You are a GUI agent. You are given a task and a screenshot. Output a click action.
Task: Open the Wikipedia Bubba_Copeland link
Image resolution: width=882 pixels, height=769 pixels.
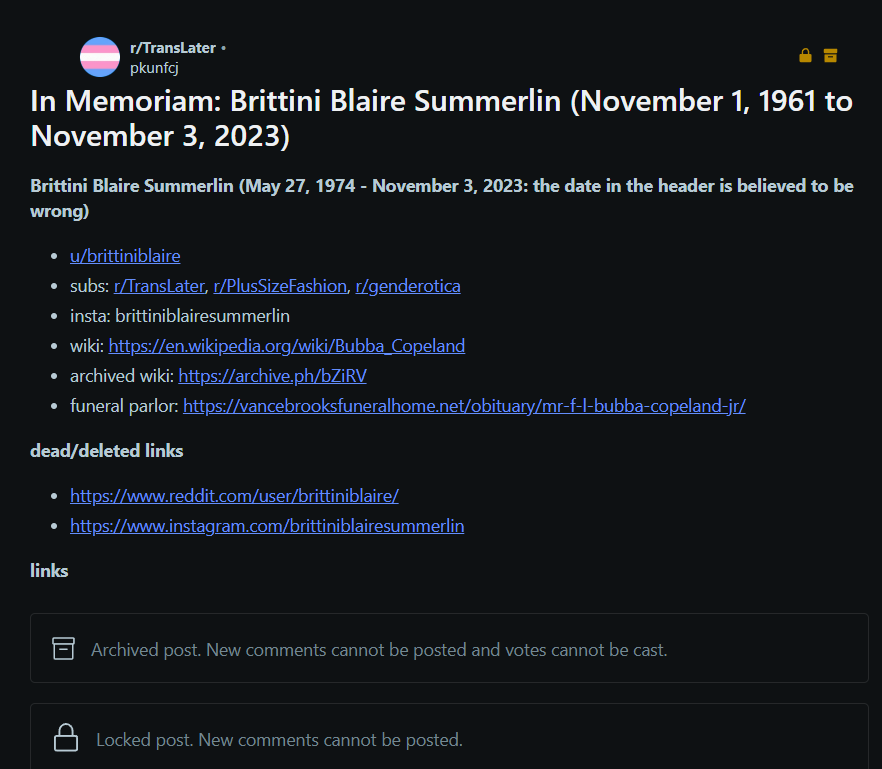tap(287, 346)
